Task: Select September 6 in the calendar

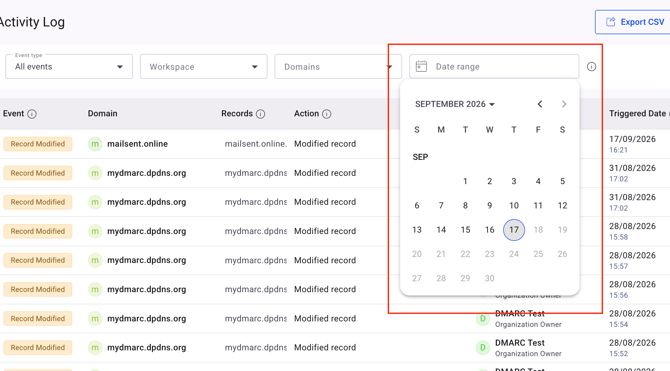Action: coord(417,206)
